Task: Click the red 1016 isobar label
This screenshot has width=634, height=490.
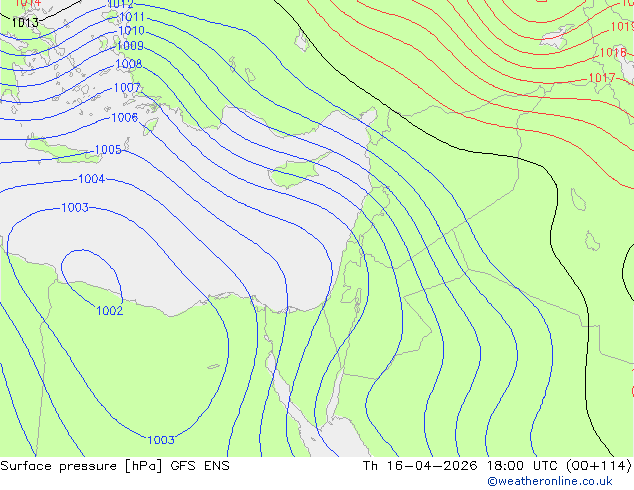Action: tap(613, 53)
